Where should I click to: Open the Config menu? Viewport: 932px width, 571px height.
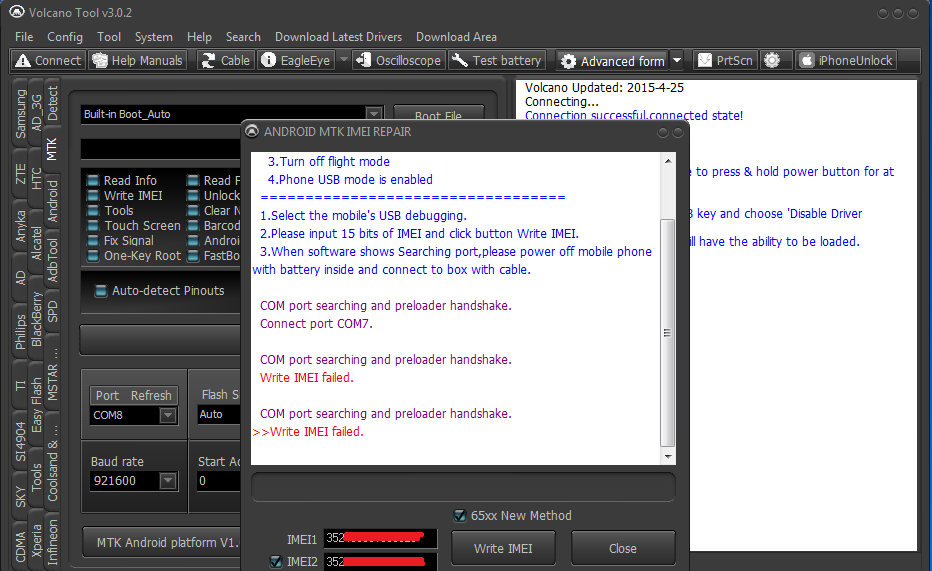coord(65,37)
